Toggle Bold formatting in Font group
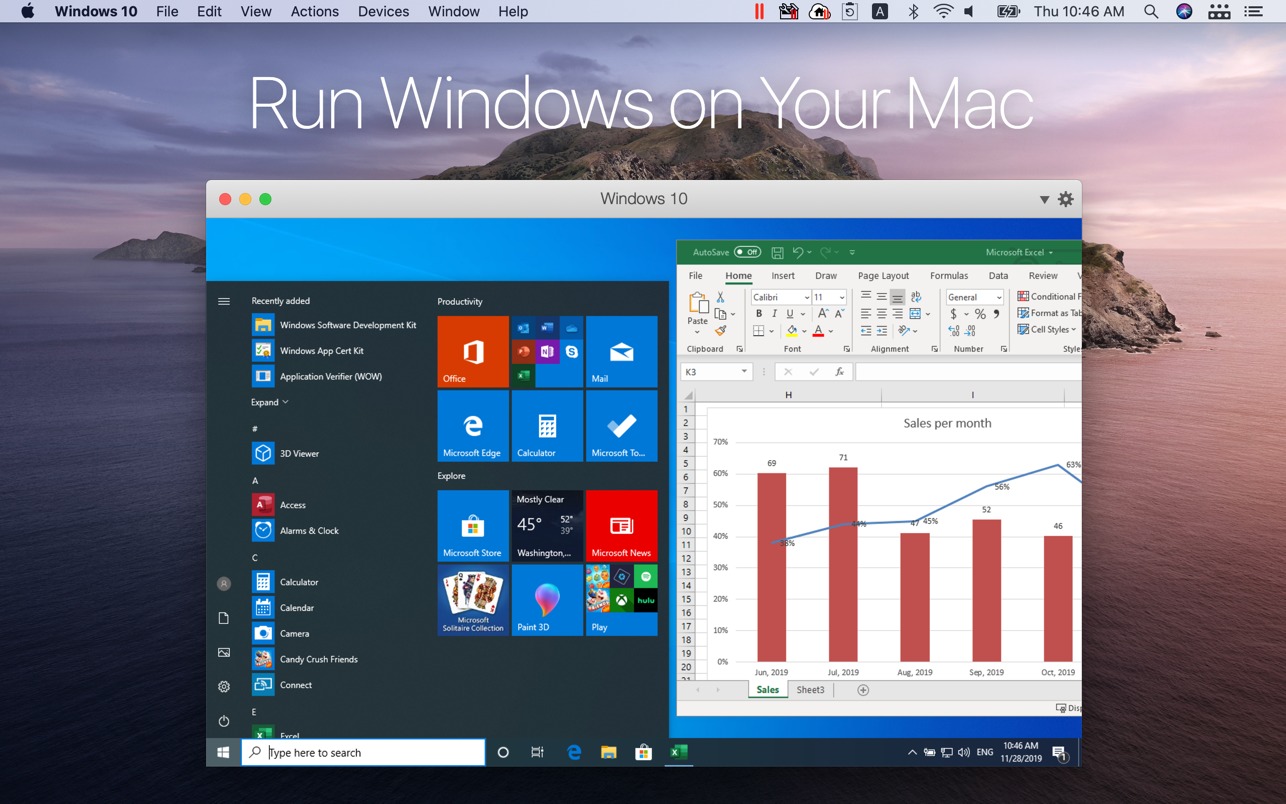Viewport: 1286px width, 804px height. [759, 314]
